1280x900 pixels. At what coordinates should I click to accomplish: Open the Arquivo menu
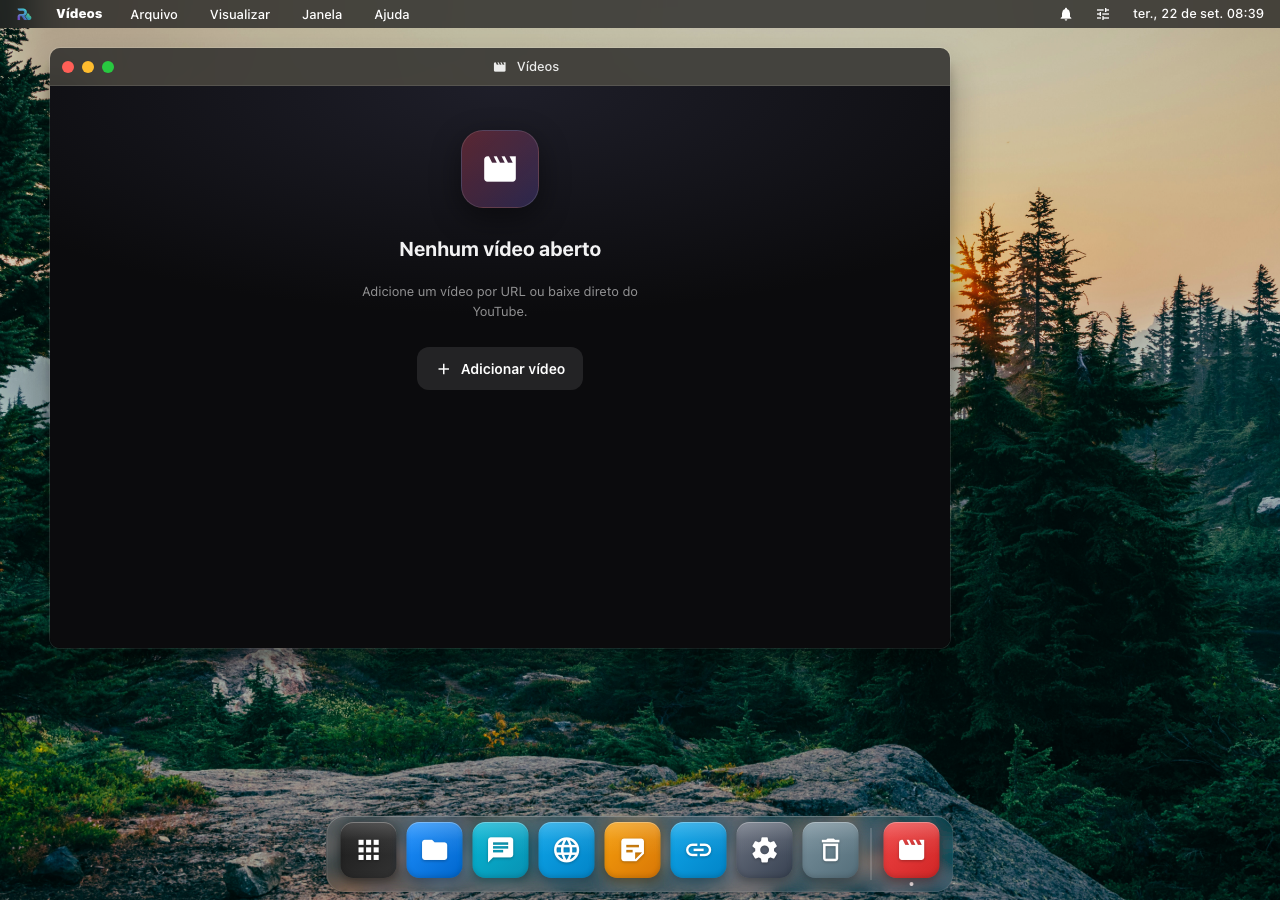point(154,14)
